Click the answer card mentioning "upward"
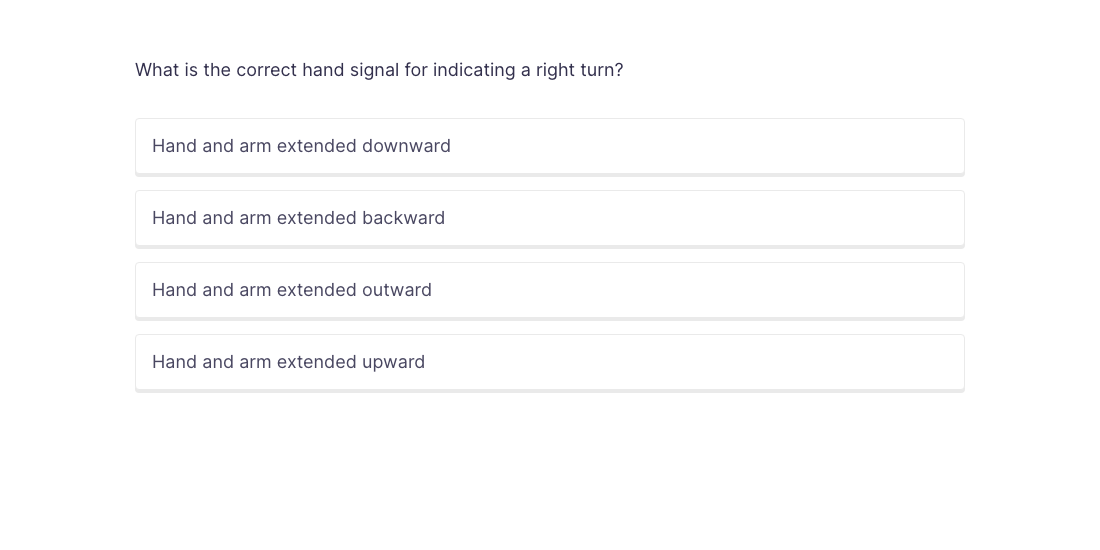The height and width of the screenshot is (550, 1100). [x=549, y=362]
